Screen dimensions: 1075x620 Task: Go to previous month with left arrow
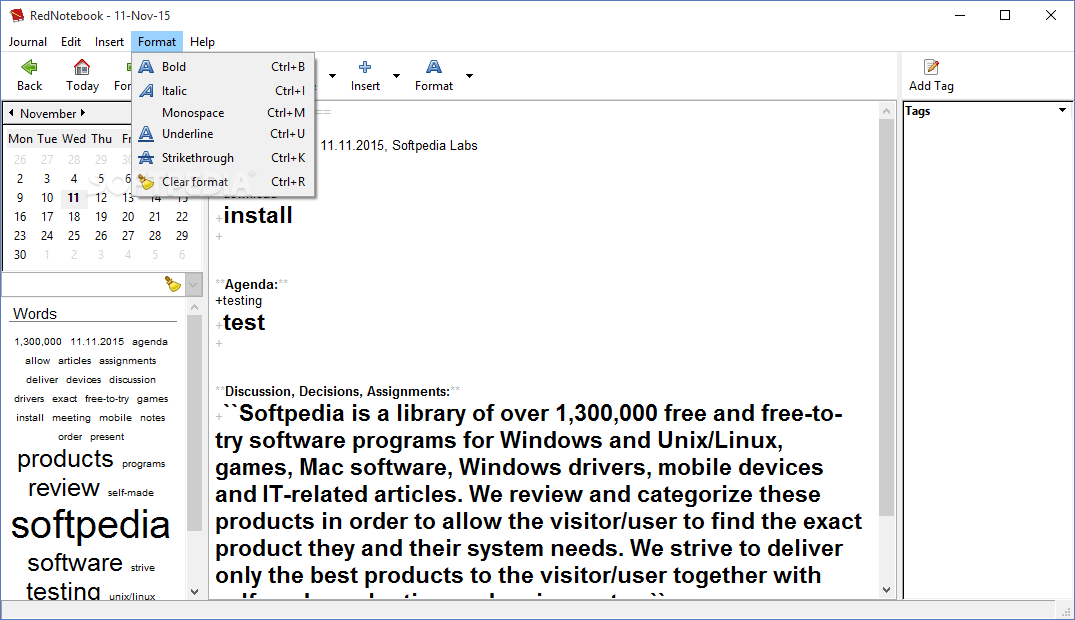point(11,113)
